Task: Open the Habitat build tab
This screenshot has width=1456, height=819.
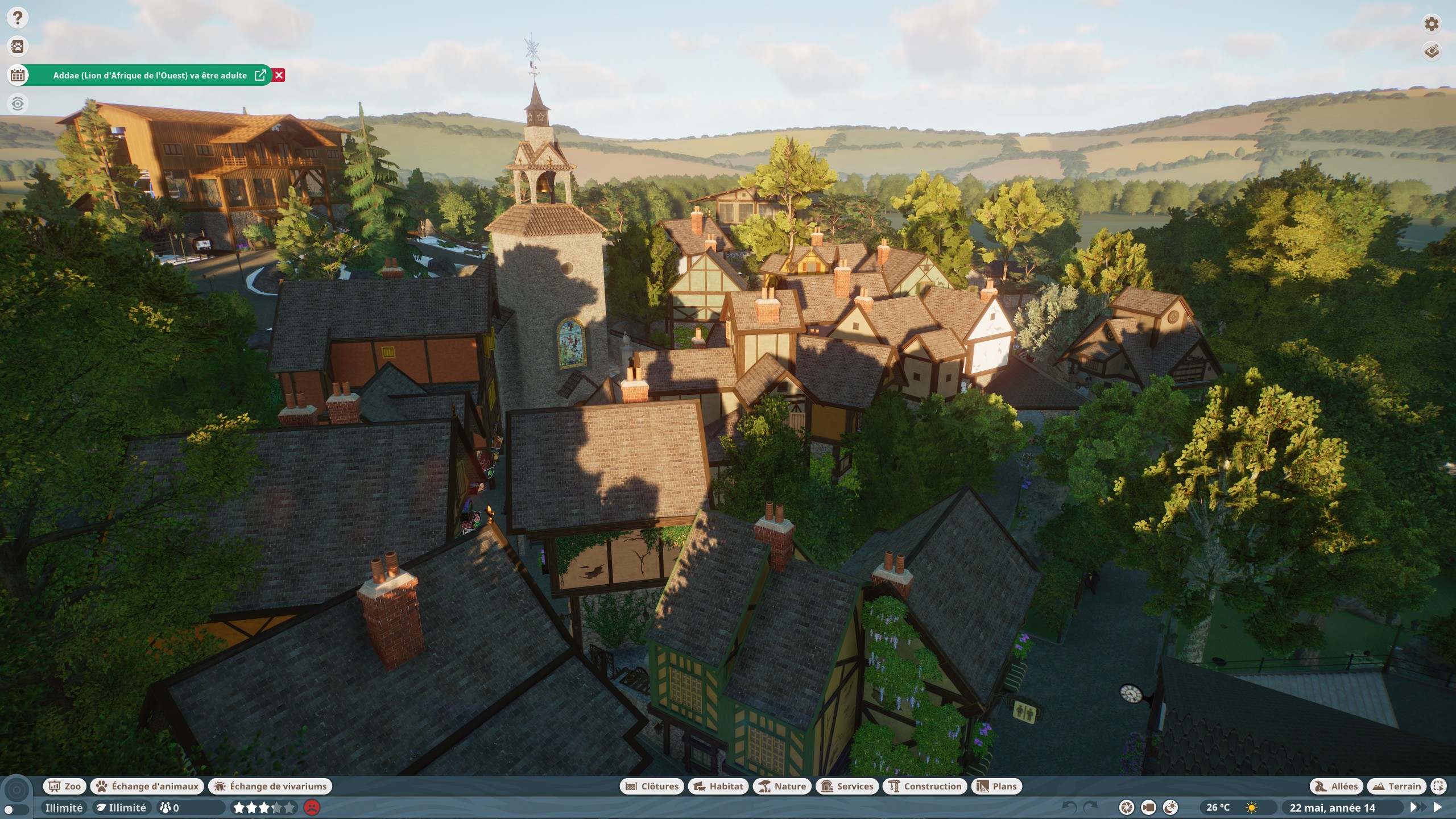Action: click(x=718, y=786)
